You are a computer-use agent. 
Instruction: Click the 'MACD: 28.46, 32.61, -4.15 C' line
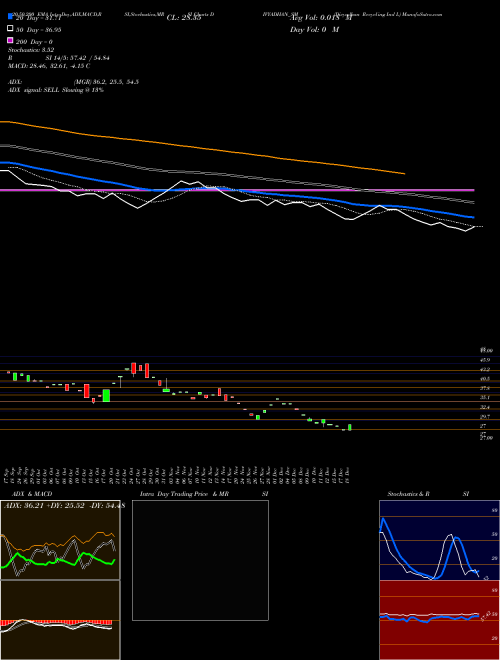(49, 66)
